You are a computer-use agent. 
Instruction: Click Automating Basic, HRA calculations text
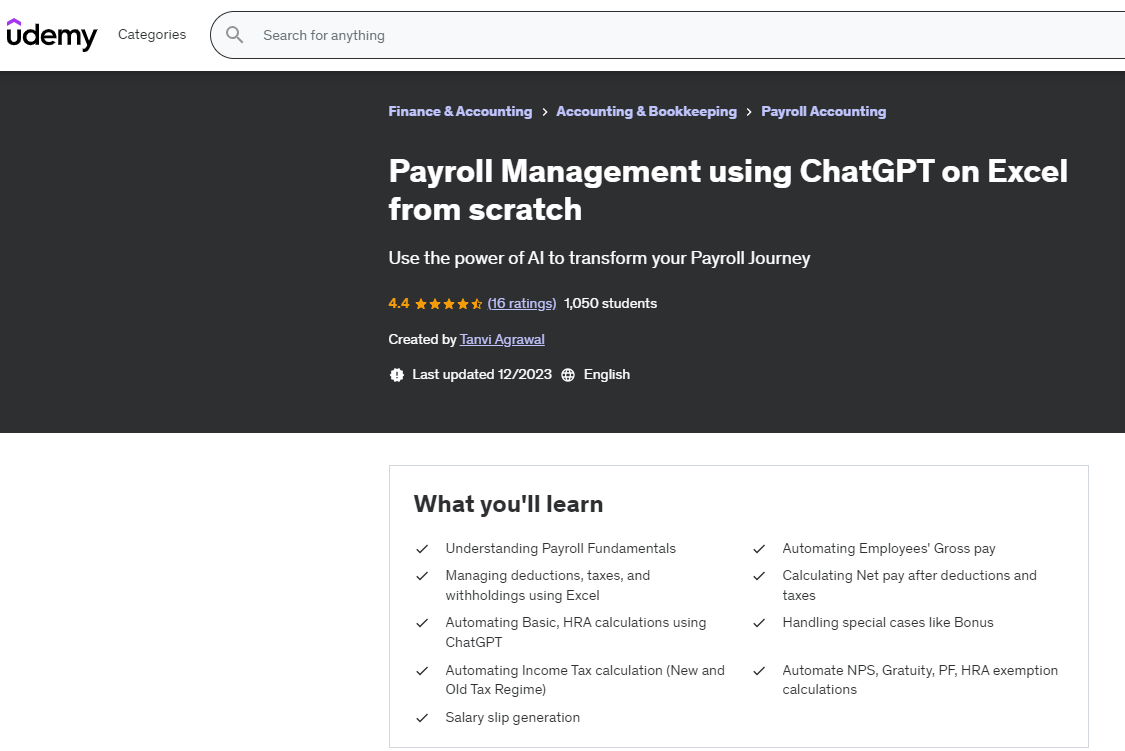(x=575, y=633)
